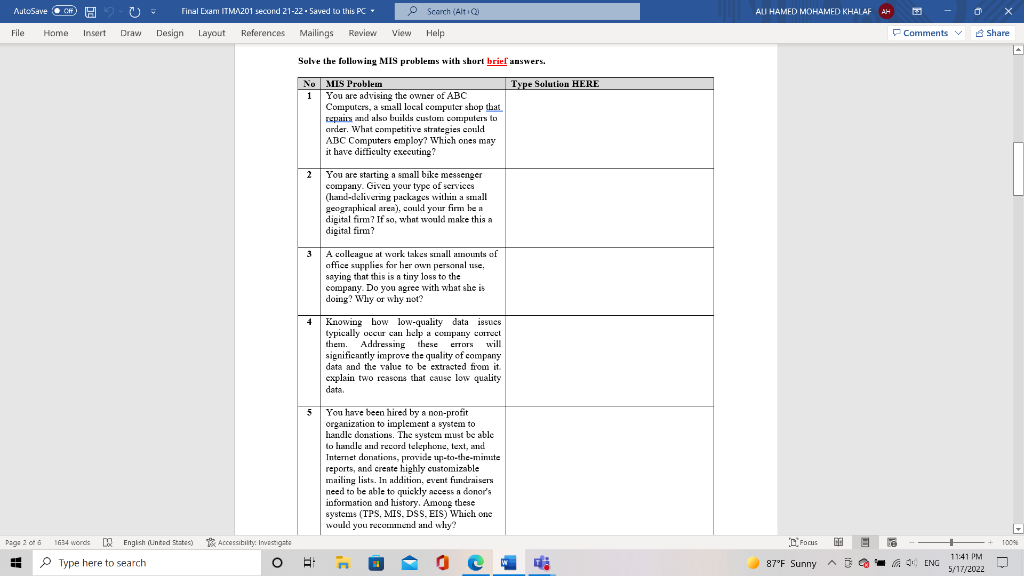Open the Windows Start menu
This screenshot has height=576, width=1024.
(x=16, y=562)
